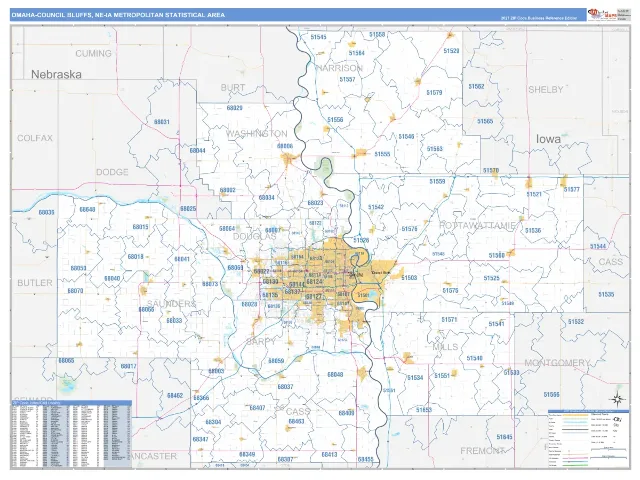Screen dimensions: 640x480
Task: Open the ZIP code index table
Action: (x=71, y=434)
